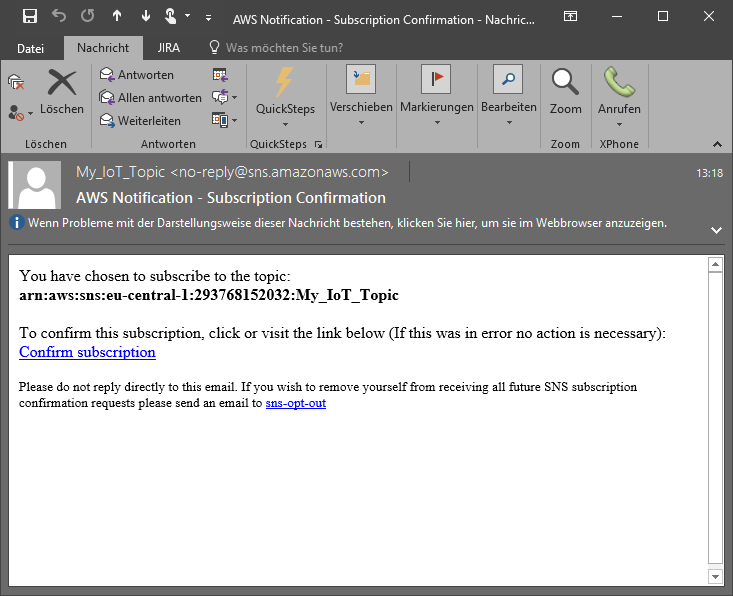Viewport: 733px width, 596px height.
Task: Undo the last action
Action: 59,16
